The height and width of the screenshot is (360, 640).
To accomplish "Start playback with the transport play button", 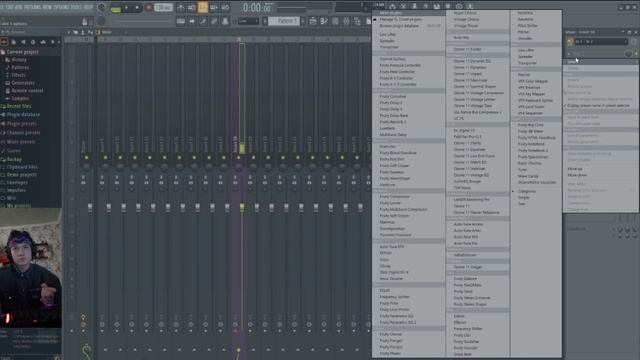I will click(x=127, y=7).
